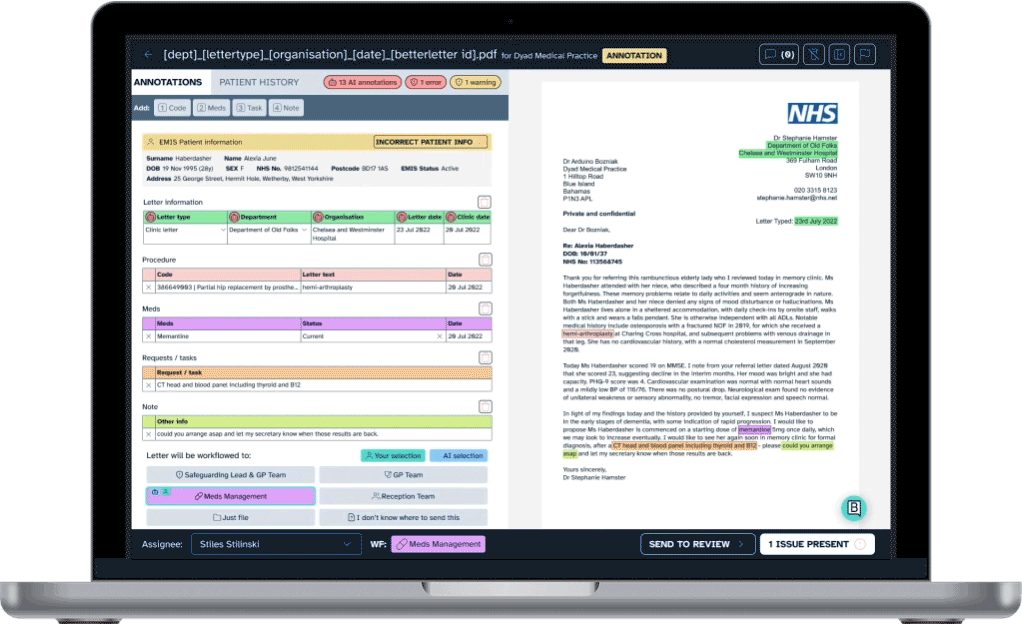Tick the Letter information section checkbox

[484, 202]
